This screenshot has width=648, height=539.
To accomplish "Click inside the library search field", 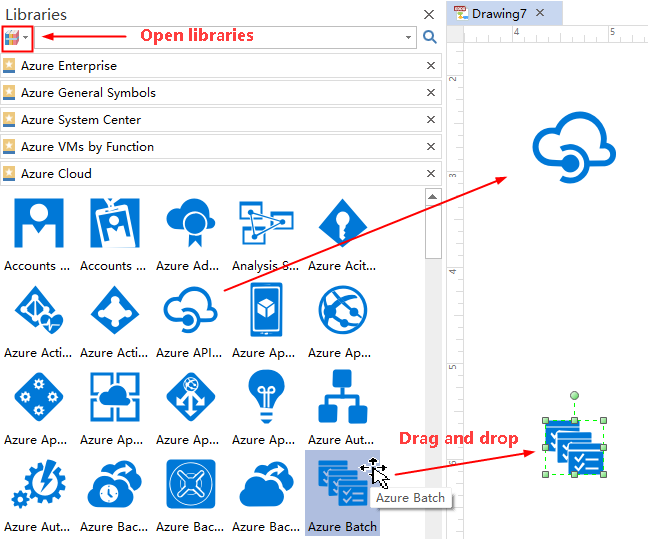I will pos(219,38).
